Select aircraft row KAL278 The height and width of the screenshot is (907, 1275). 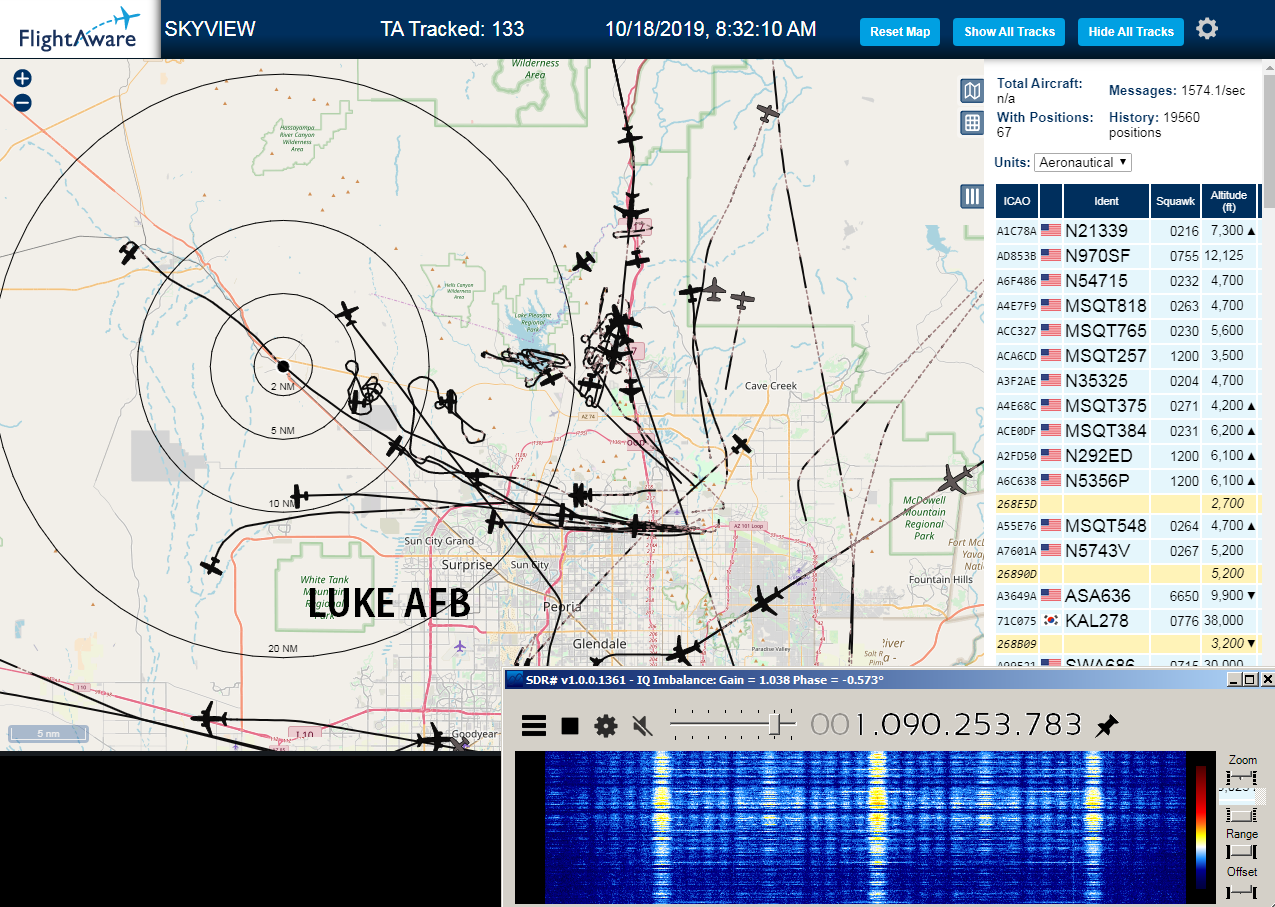pos(1126,621)
